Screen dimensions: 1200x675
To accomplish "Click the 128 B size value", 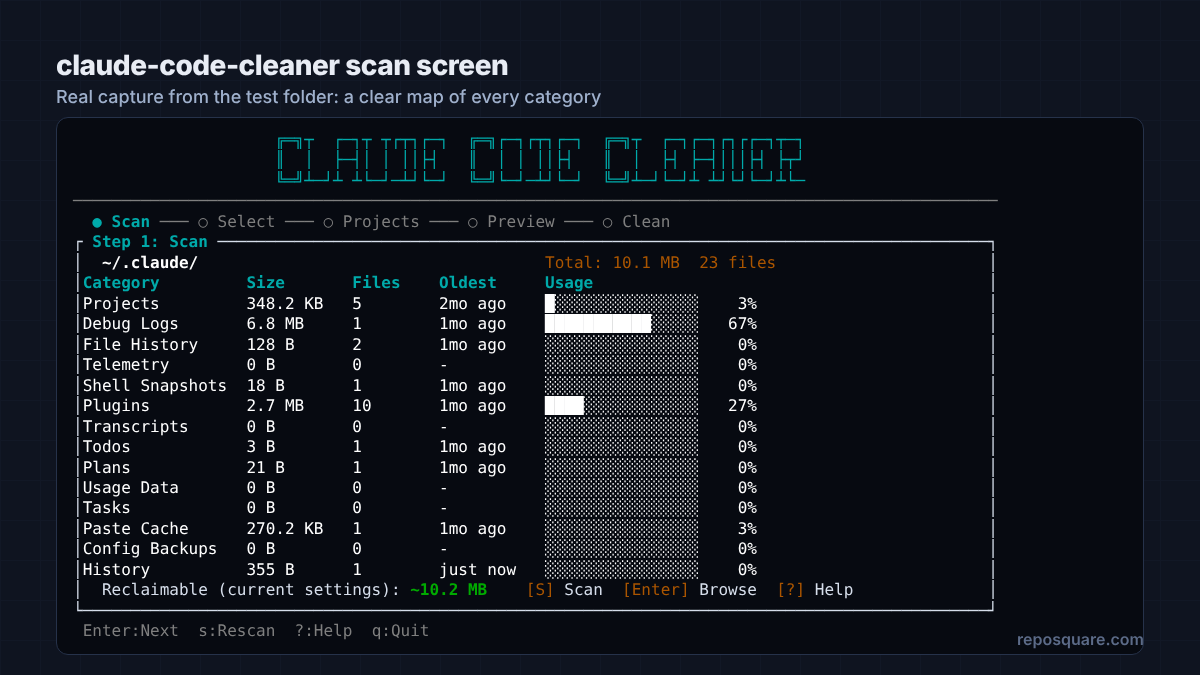I will (270, 345).
